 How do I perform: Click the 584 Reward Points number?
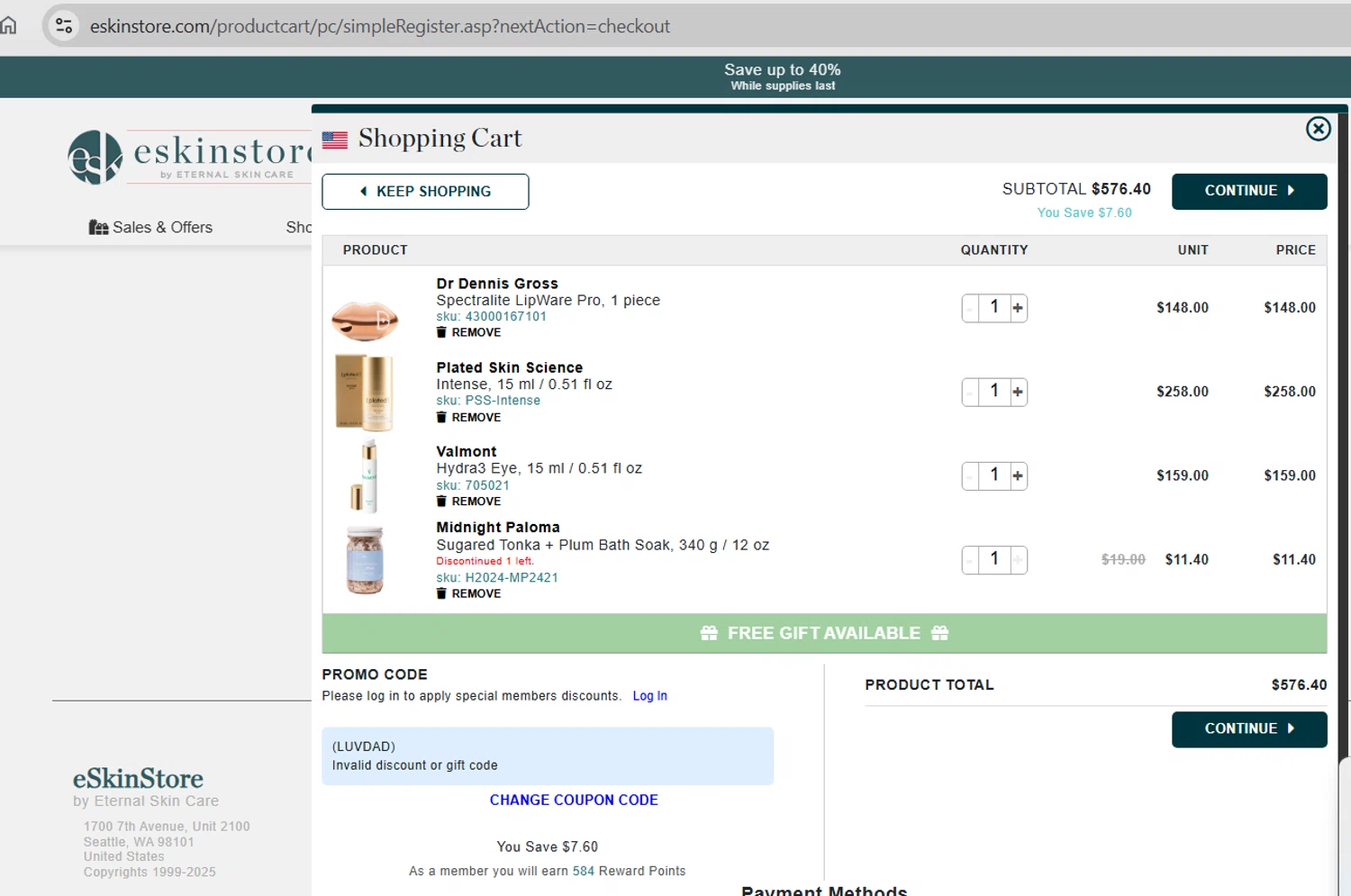[584, 871]
